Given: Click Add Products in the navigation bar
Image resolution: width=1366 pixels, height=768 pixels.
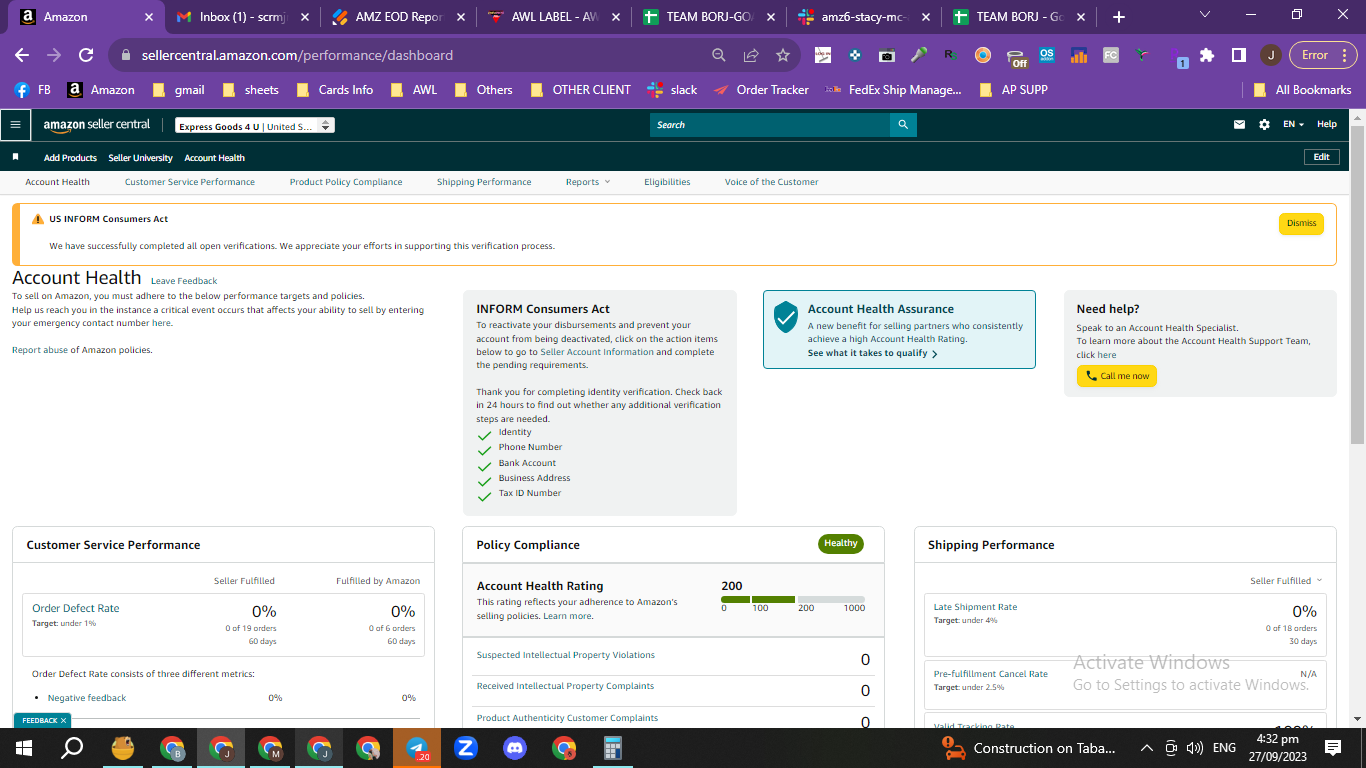Looking at the screenshot, I should (x=70, y=158).
